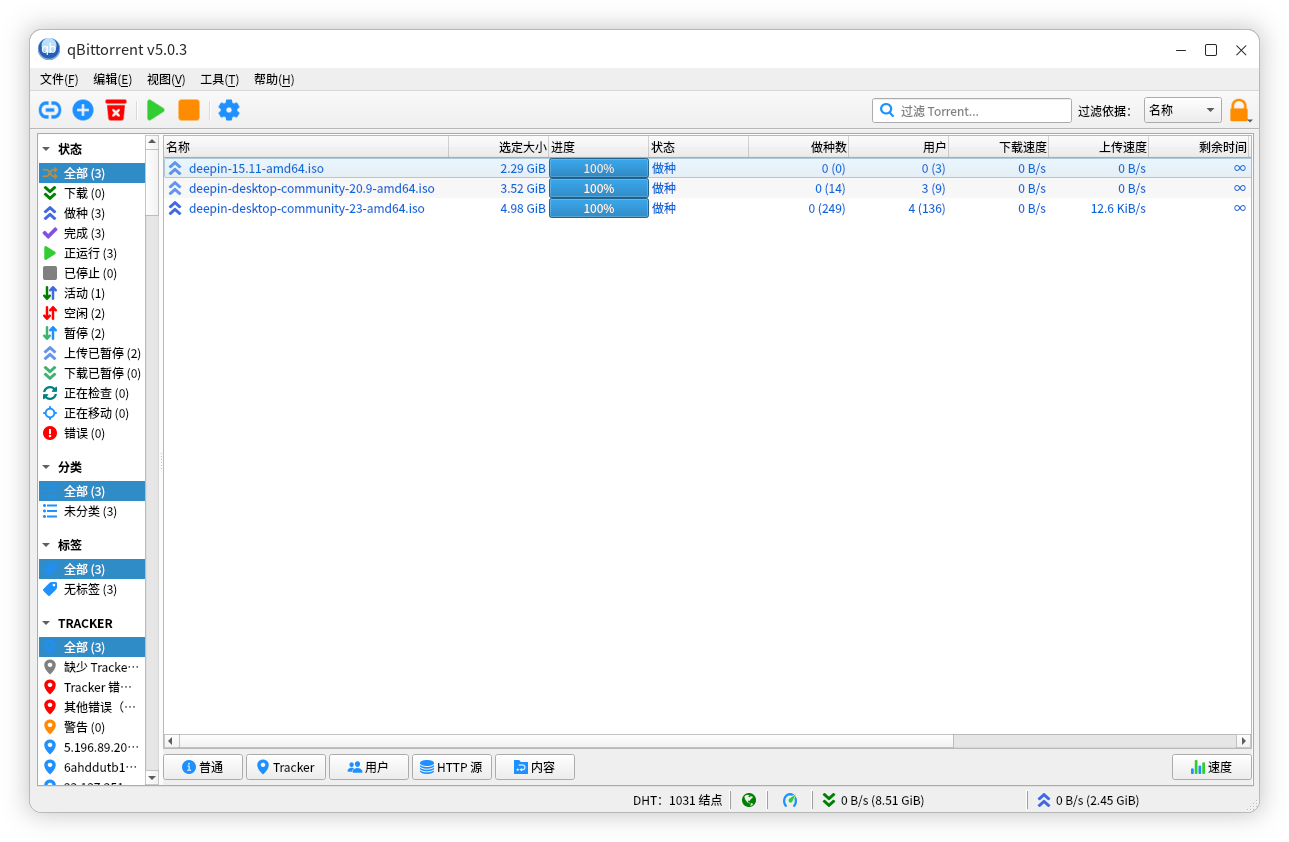The image size is (1289, 842).
Task: Click the globe connection status icon
Action: point(749,800)
